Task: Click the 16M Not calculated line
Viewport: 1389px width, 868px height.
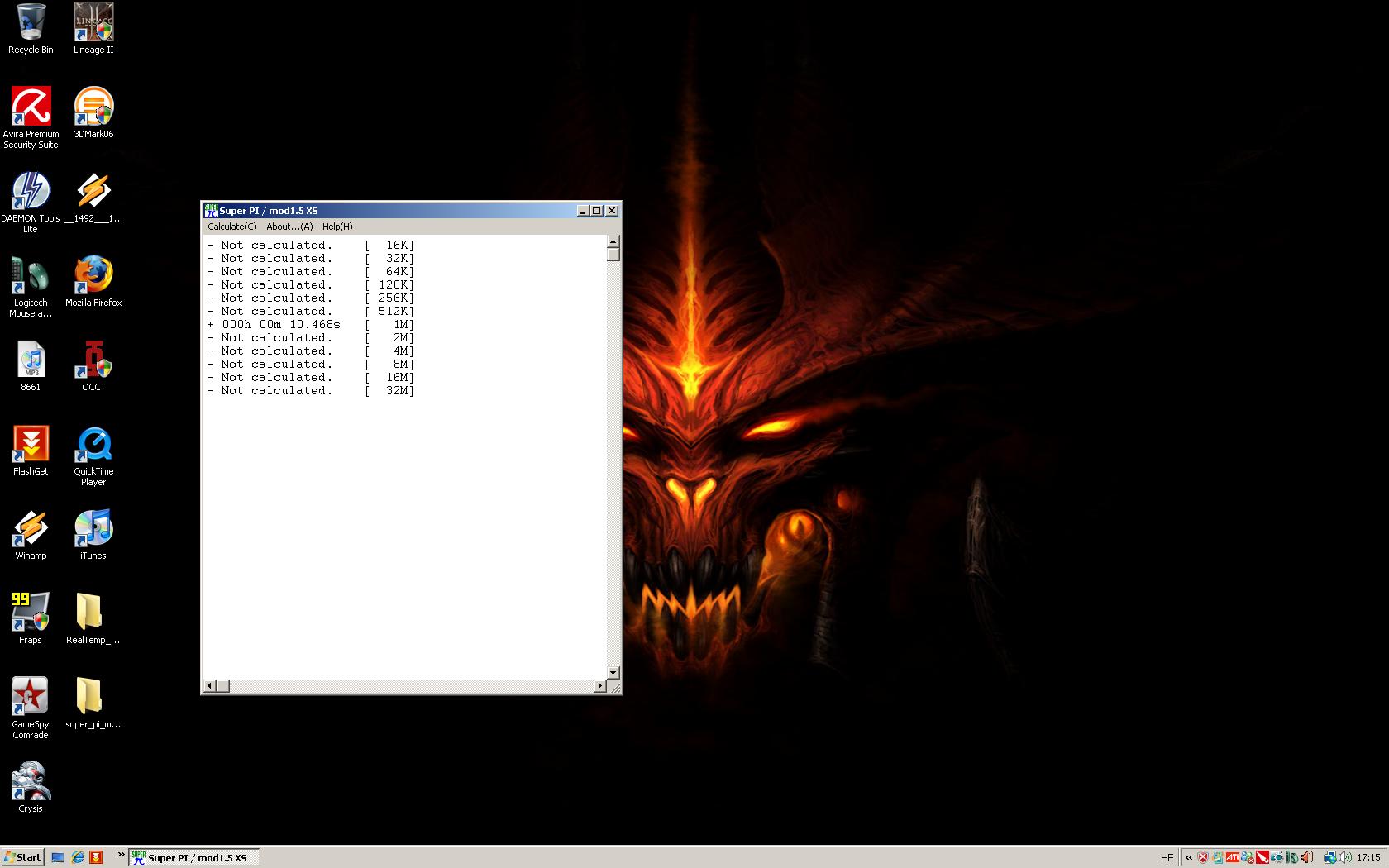Action: 310,378
